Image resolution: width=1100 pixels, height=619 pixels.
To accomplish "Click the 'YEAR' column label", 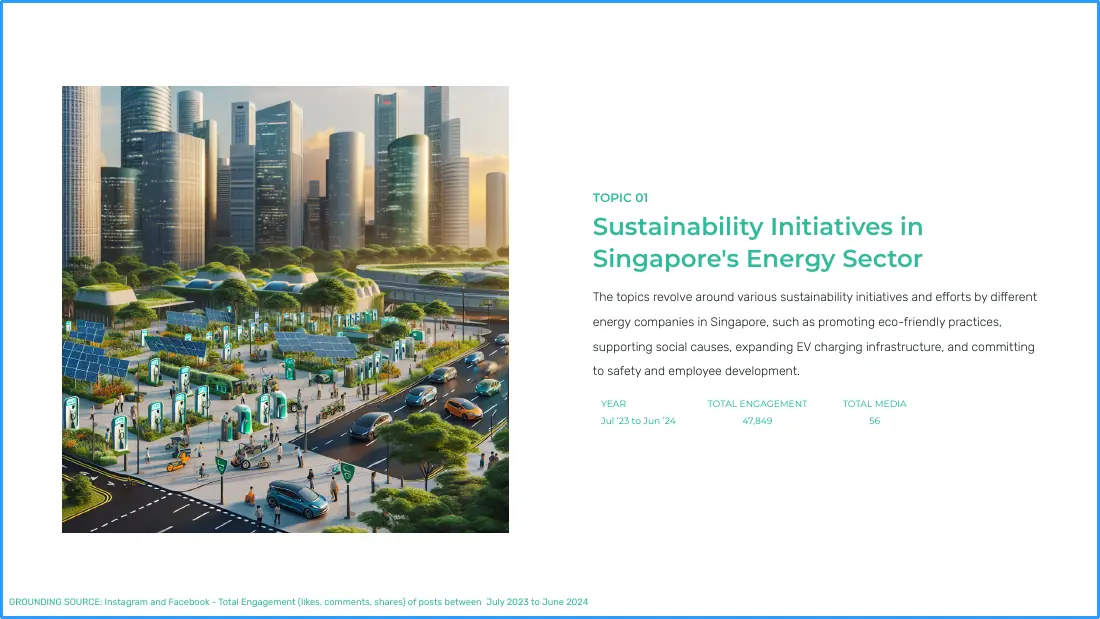I will [613, 404].
